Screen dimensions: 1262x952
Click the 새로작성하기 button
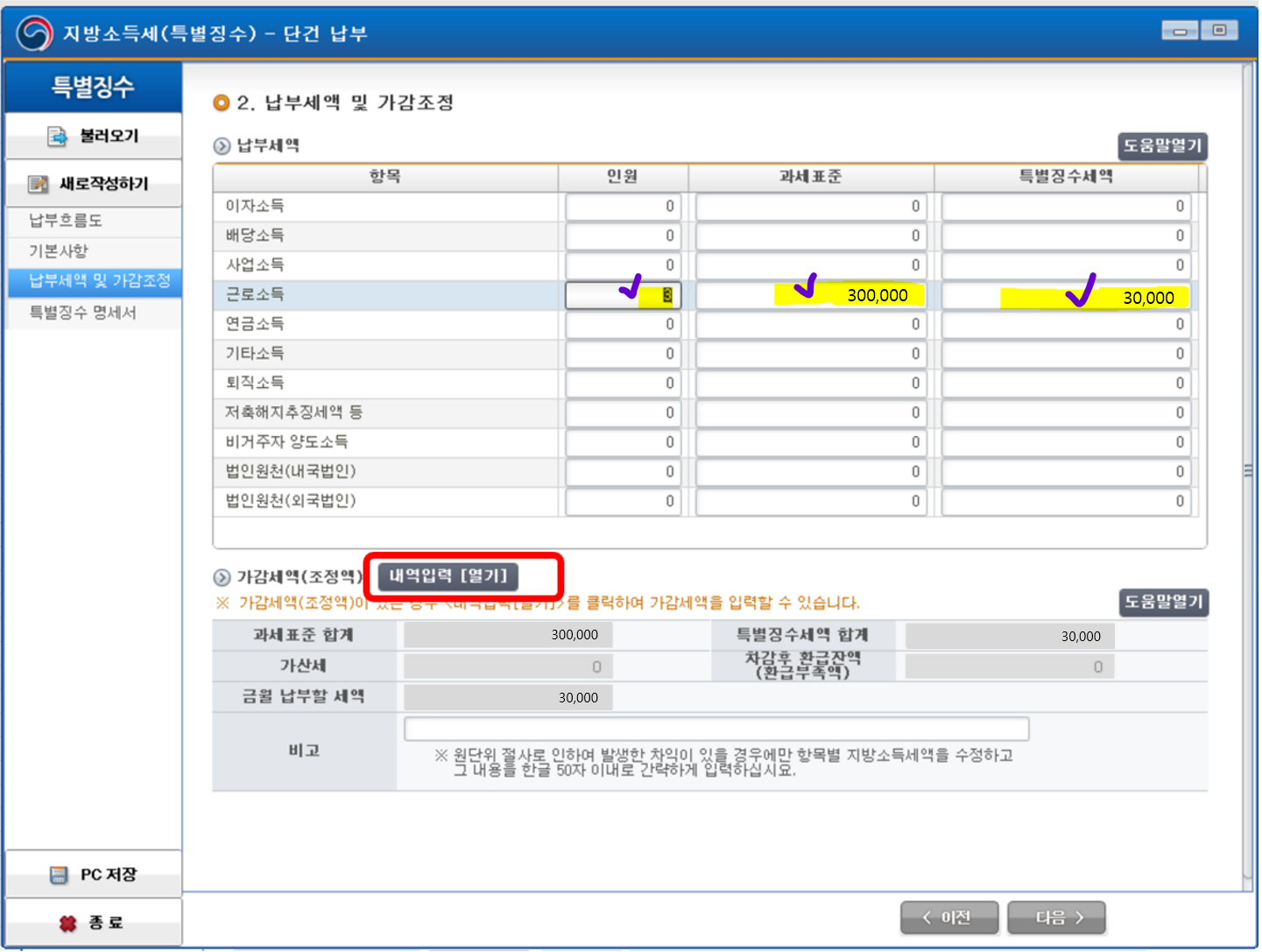pos(94,184)
